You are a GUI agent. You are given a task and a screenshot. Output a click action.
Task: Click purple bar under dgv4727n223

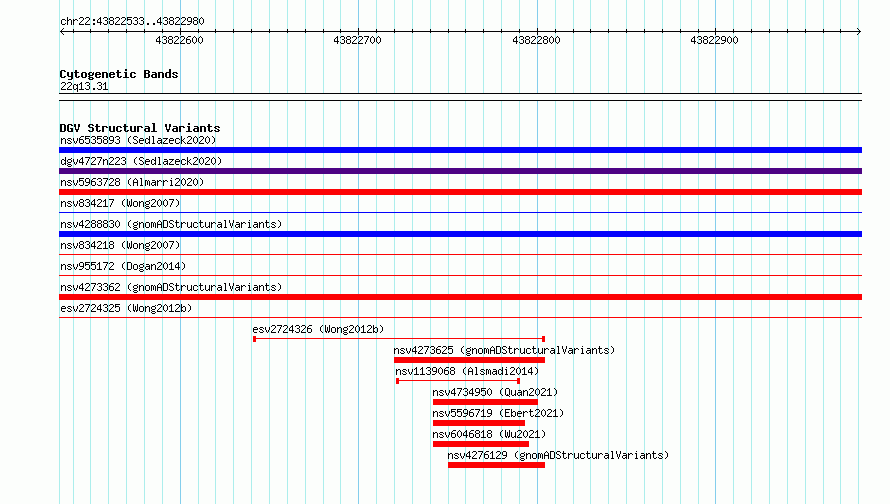pos(460,171)
